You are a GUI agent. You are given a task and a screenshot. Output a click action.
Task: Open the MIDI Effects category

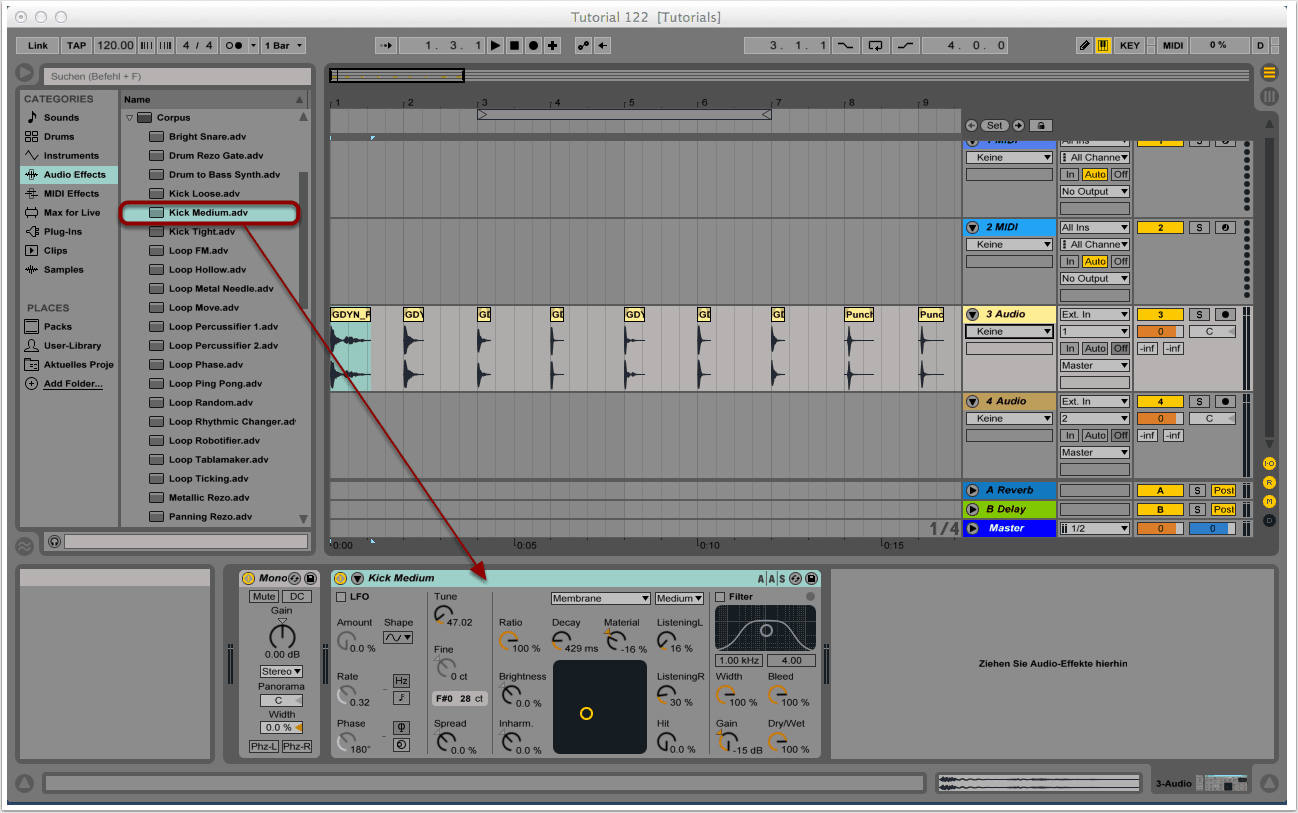(70, 194)
